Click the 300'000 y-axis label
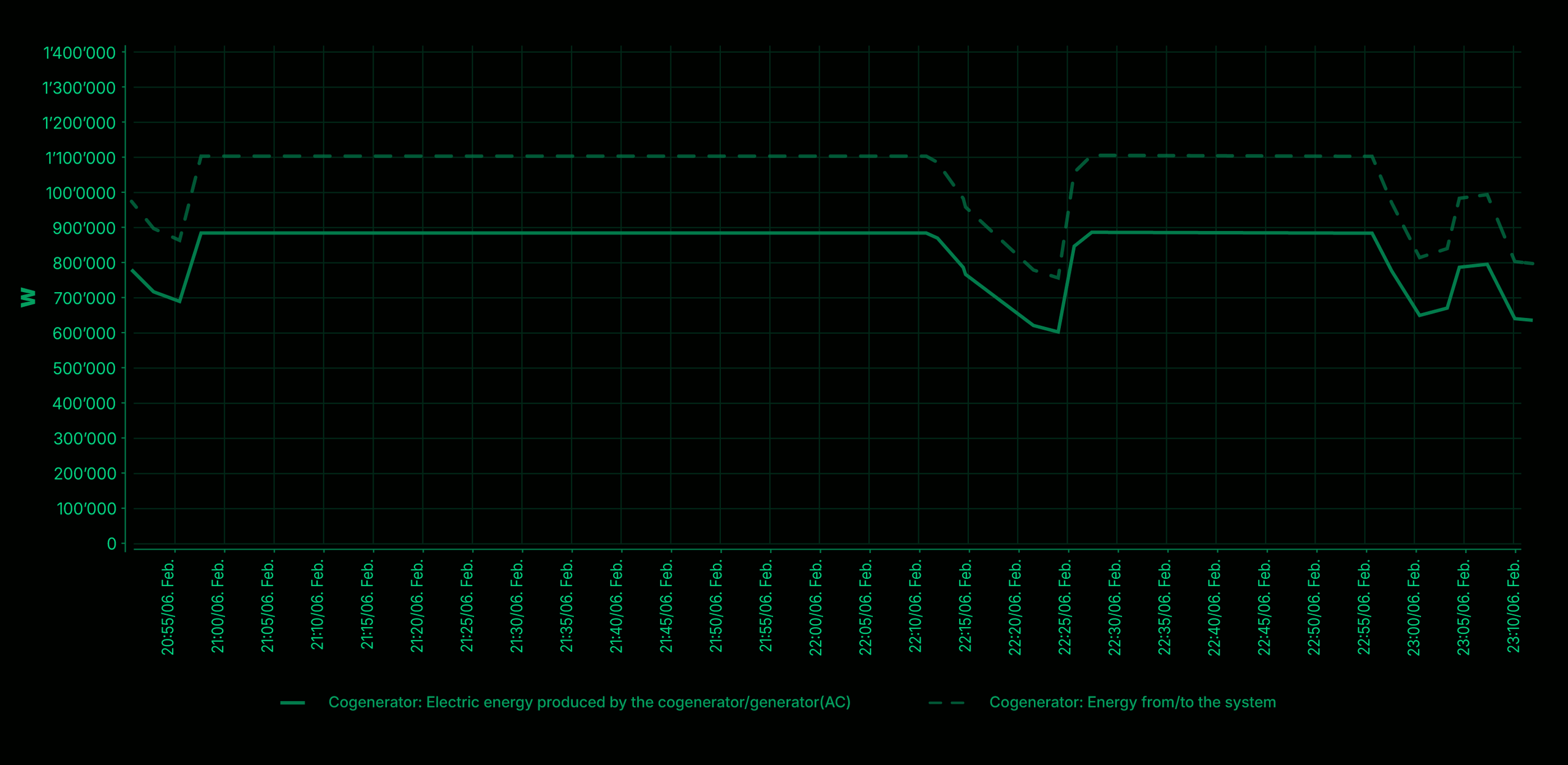The image size is (1568, 765). coord(84,439)
